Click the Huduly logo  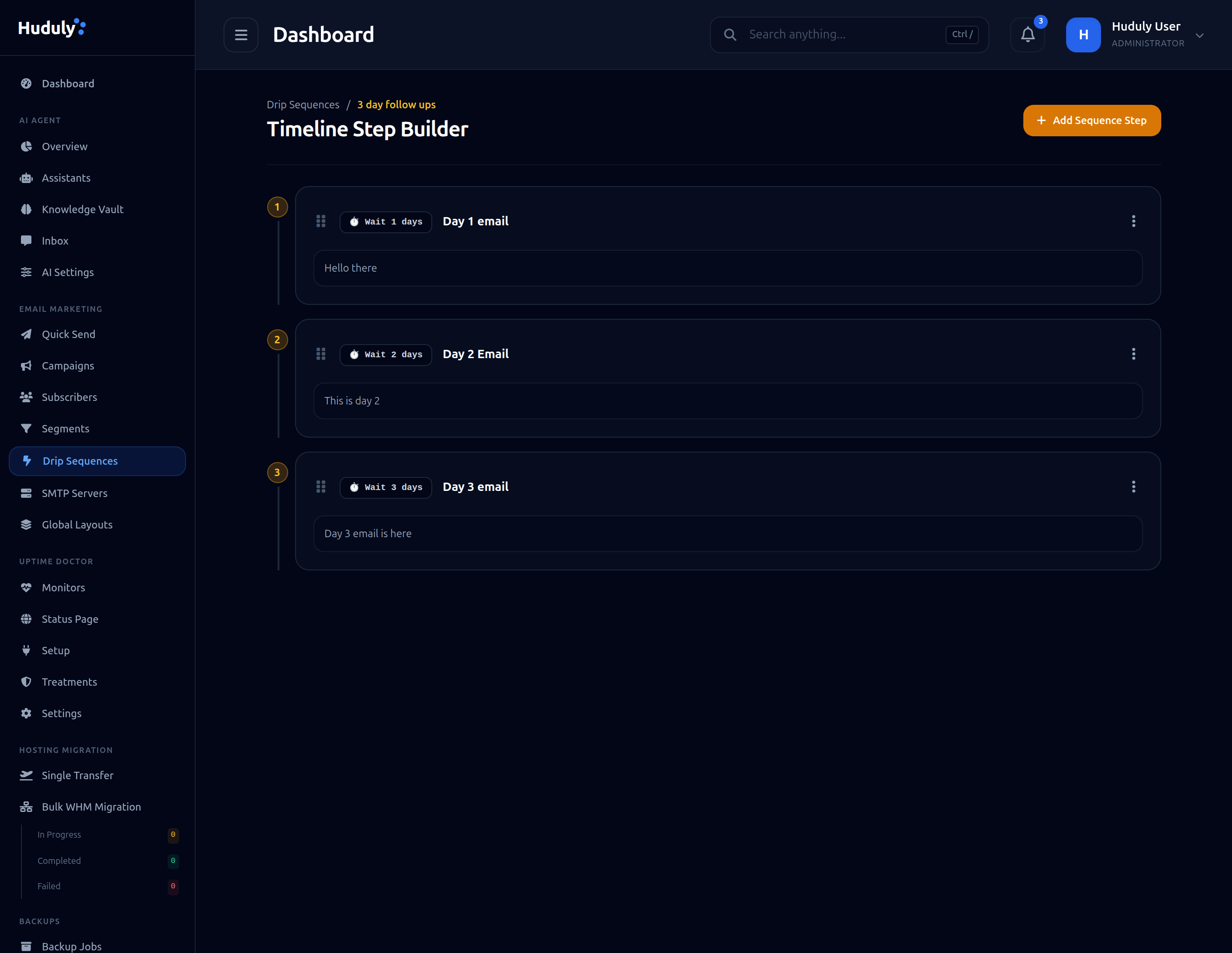[x=52, y=28]
